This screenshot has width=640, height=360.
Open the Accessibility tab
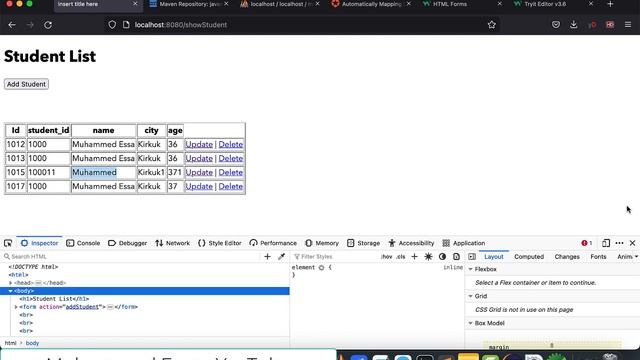pos(411,243)
